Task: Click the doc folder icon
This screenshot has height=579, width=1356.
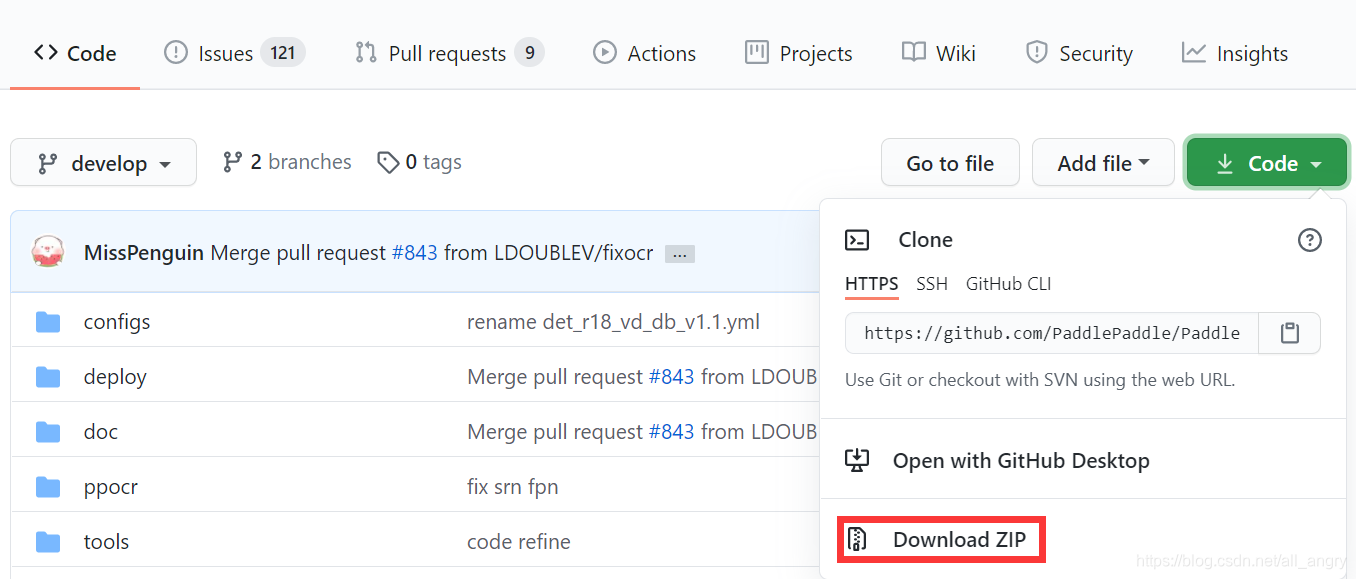Action: 48,432
